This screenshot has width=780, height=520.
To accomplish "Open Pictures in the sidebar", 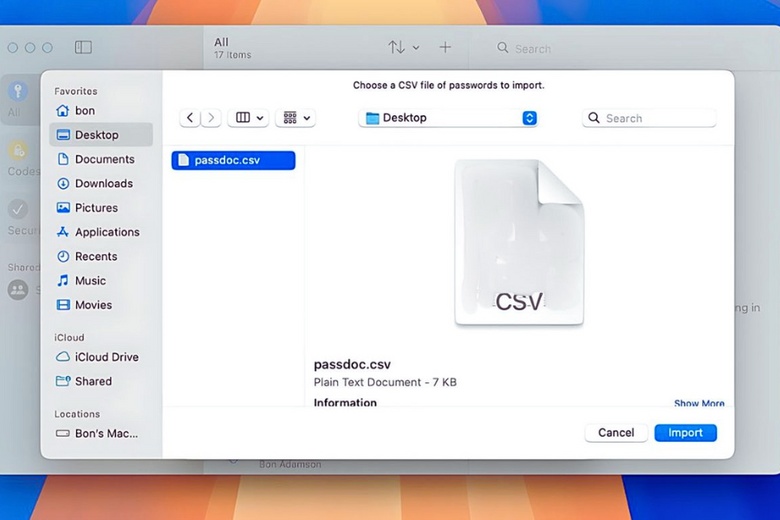I will coord(101,208).
